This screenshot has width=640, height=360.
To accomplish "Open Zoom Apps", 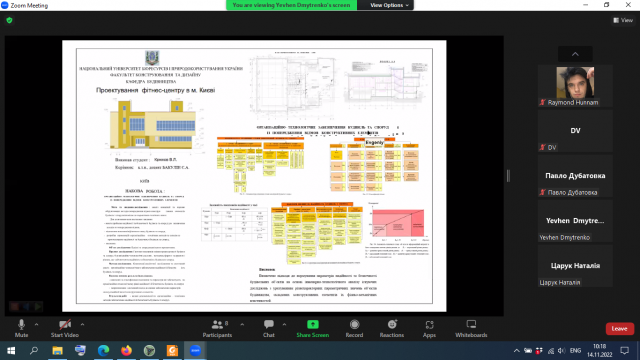I will (429, 328).
